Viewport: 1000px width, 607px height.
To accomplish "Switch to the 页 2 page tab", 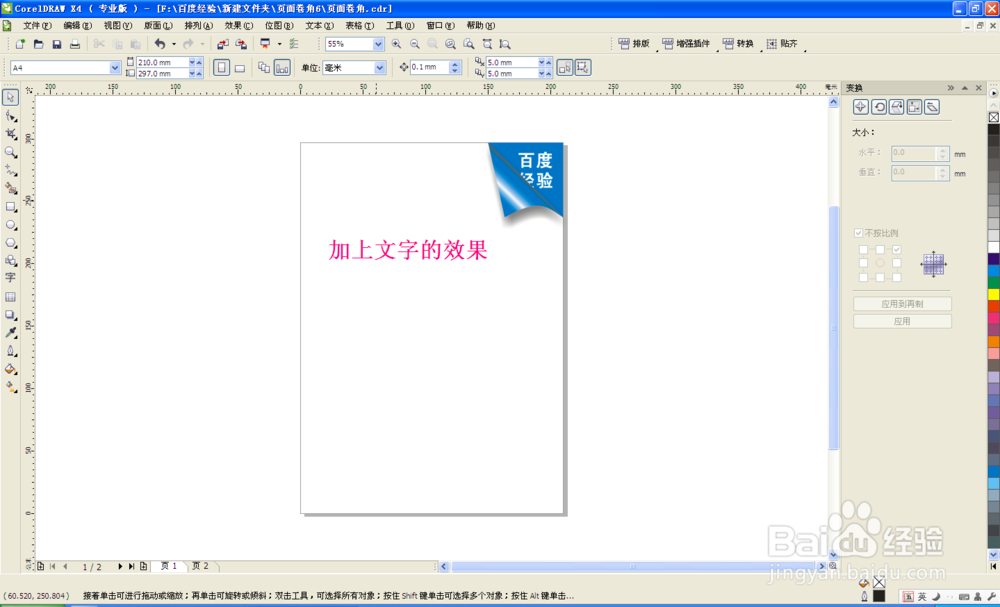I will tap(203, 565).
